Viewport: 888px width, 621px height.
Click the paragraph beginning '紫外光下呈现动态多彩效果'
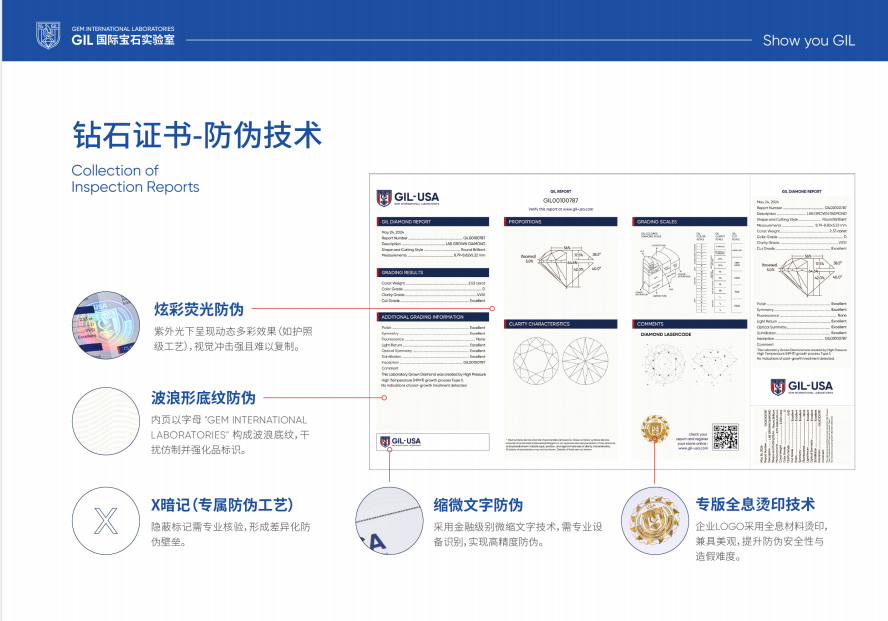click(233, 339)
